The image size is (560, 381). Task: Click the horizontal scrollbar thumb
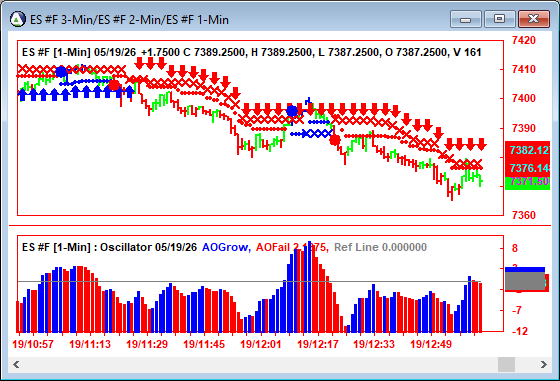coord(506,365)
